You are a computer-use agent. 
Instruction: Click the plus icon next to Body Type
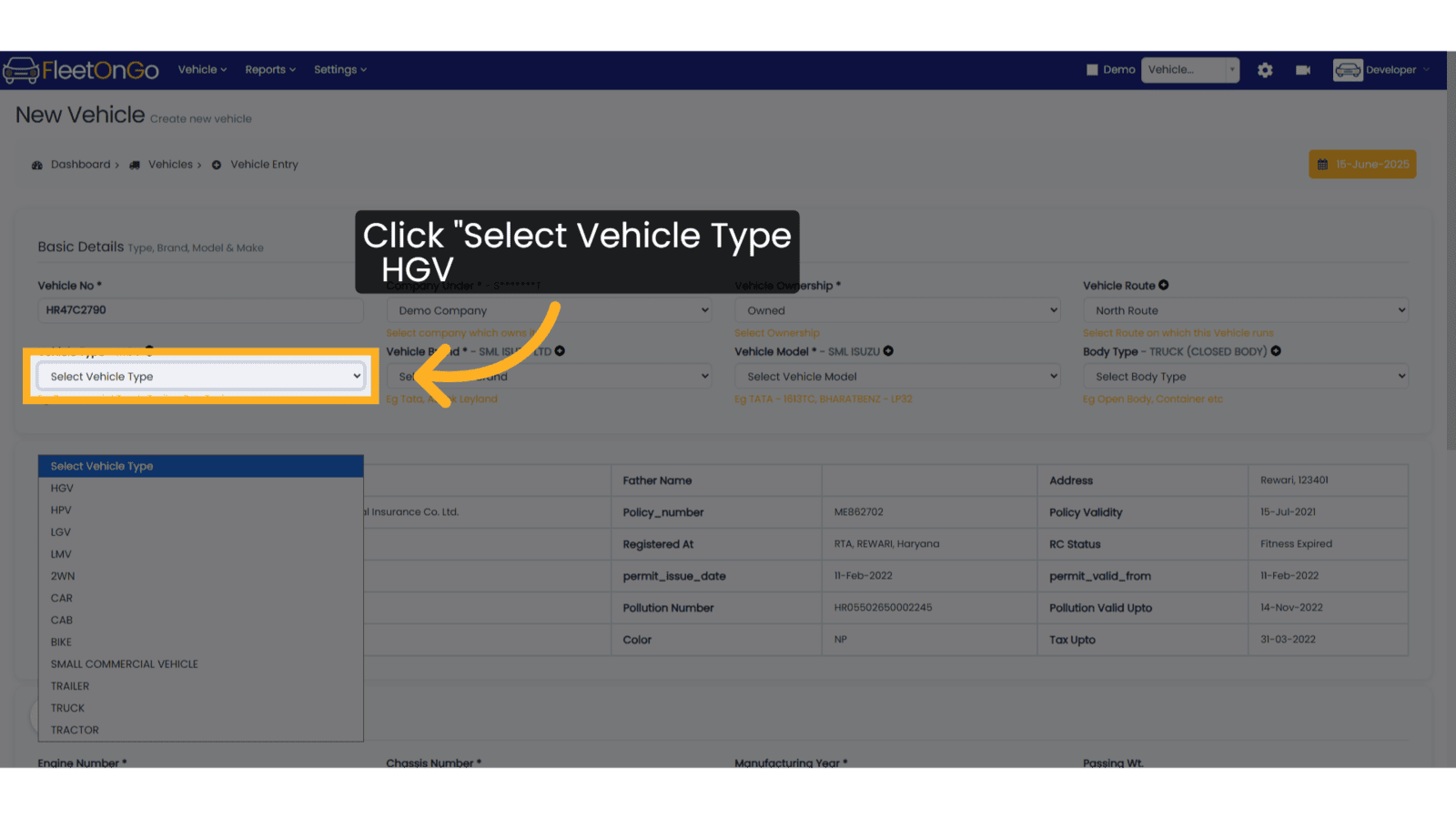(x=1276, y=351)
